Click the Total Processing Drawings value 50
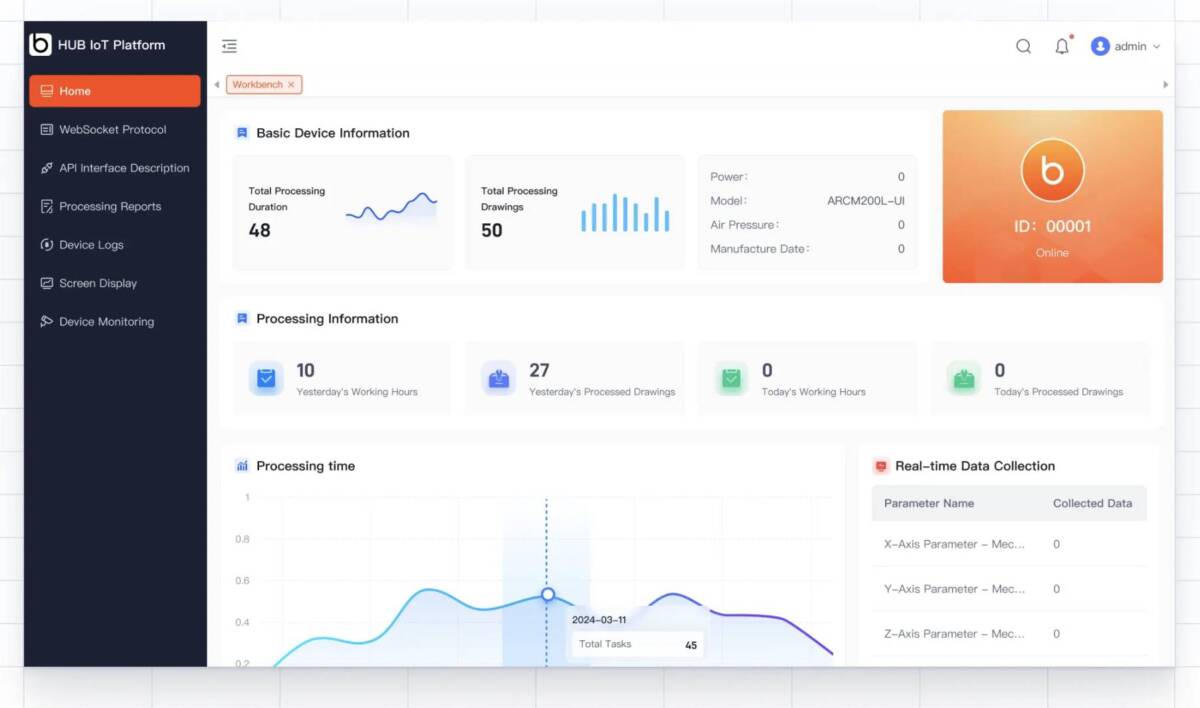 pyautogui.click(x=492, y=230)
